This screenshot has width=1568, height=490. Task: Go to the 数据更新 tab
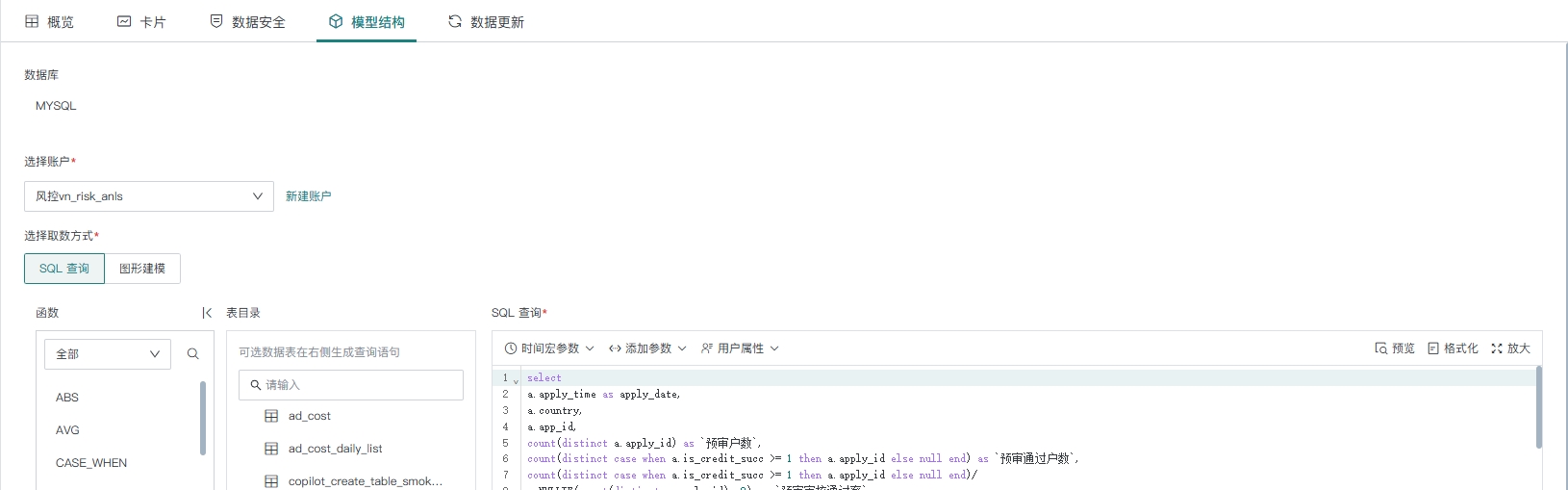486,21
